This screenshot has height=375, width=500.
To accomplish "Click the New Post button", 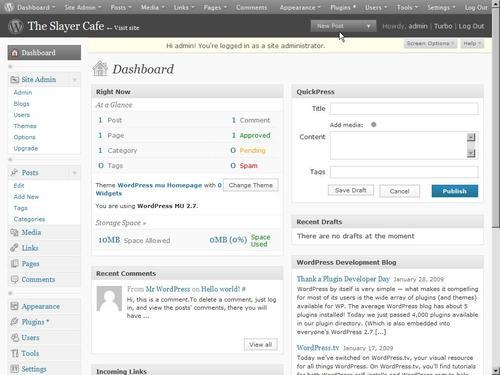I will [336, 26].
